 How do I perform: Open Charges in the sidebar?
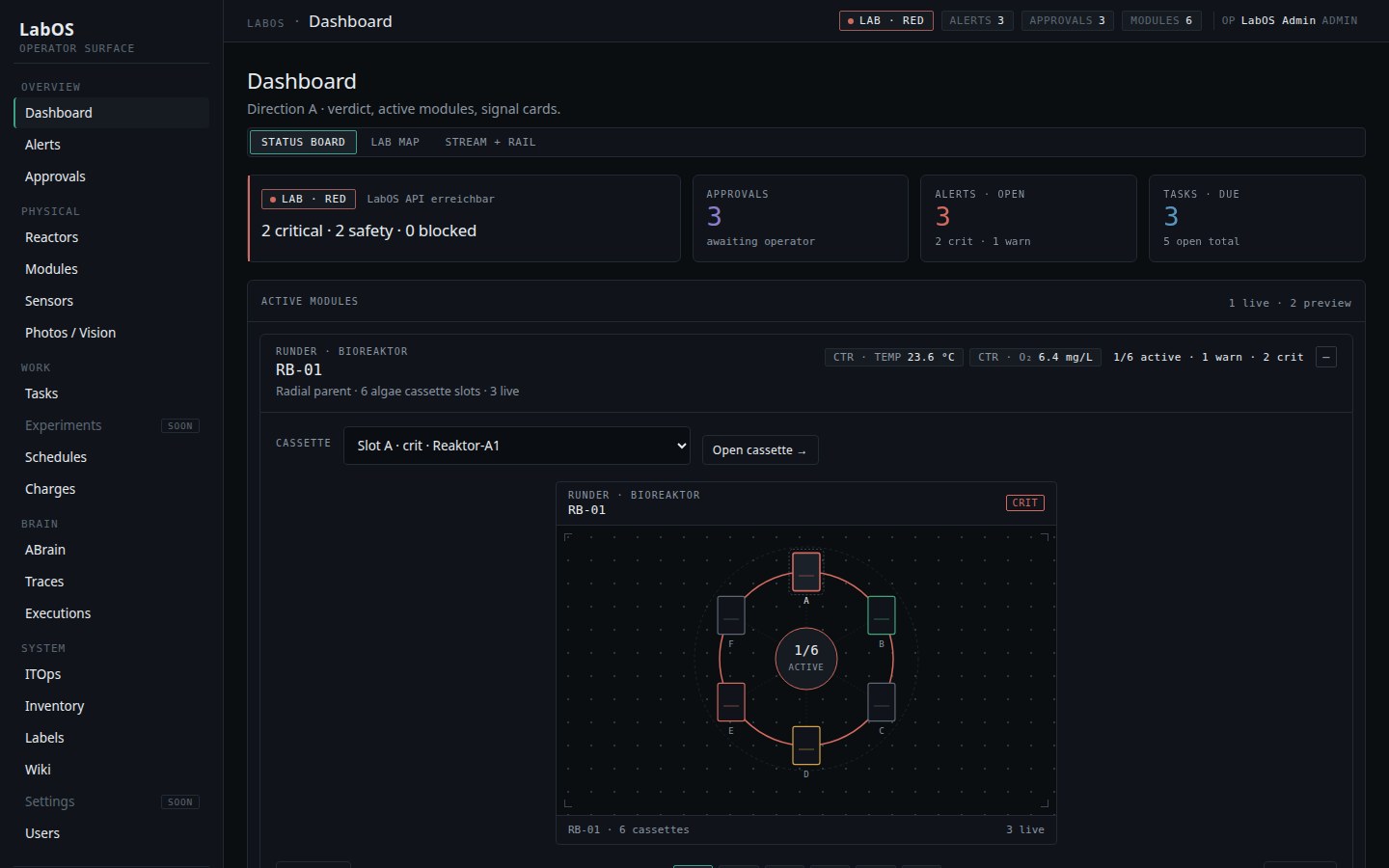[x=112, y=489]
